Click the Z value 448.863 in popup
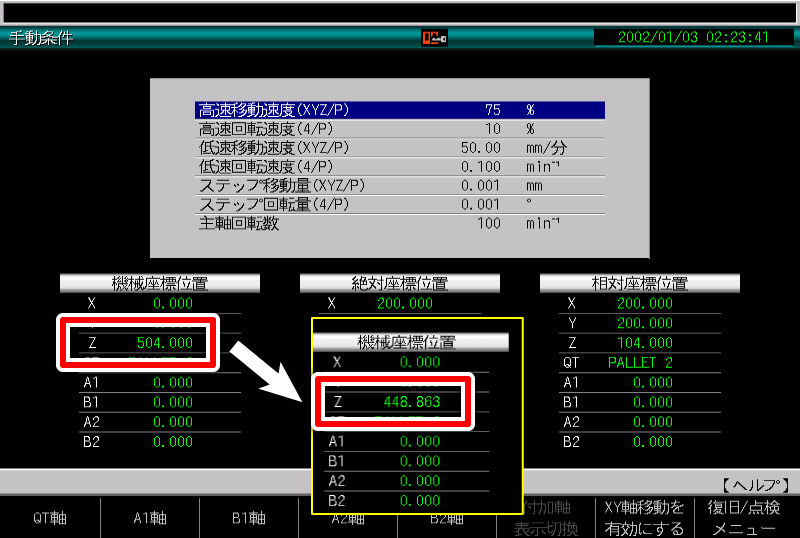This screenshot has height=538, width=800. 412,402
